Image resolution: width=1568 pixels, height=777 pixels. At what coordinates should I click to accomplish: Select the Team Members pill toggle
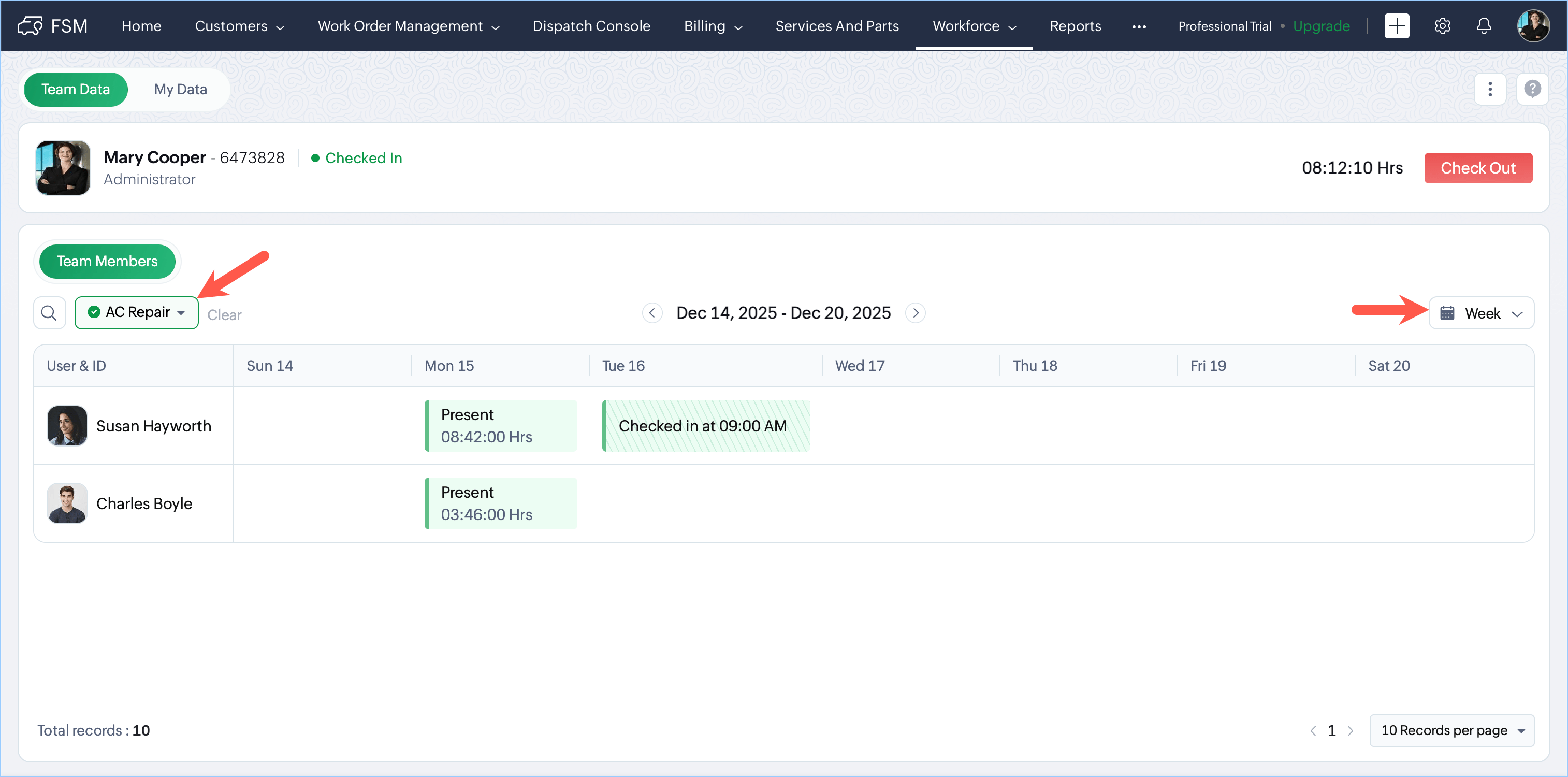[107, 261]
